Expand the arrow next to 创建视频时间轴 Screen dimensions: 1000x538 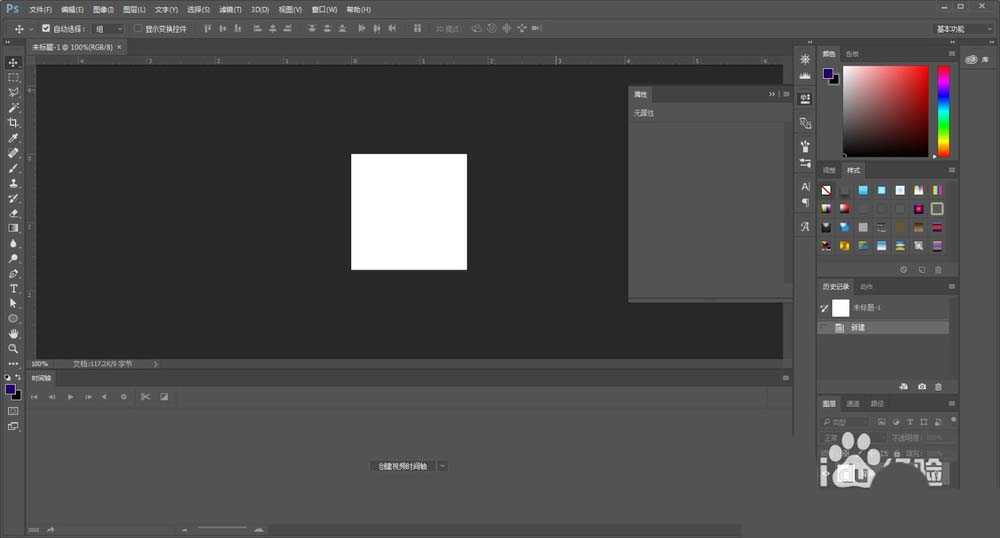click(x=443, y=466)
